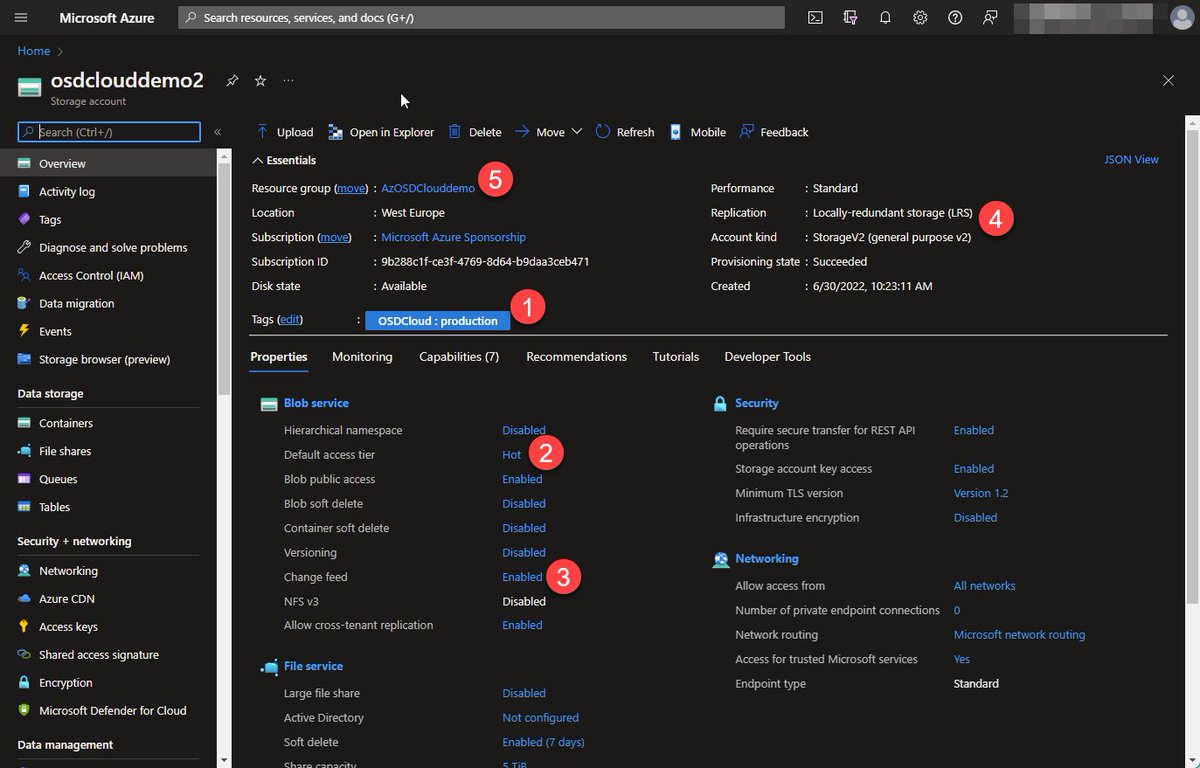Click Mobile in the command bar
Image resolution: width=1200 pixels, height=768 pixels.
coord(697,132)
